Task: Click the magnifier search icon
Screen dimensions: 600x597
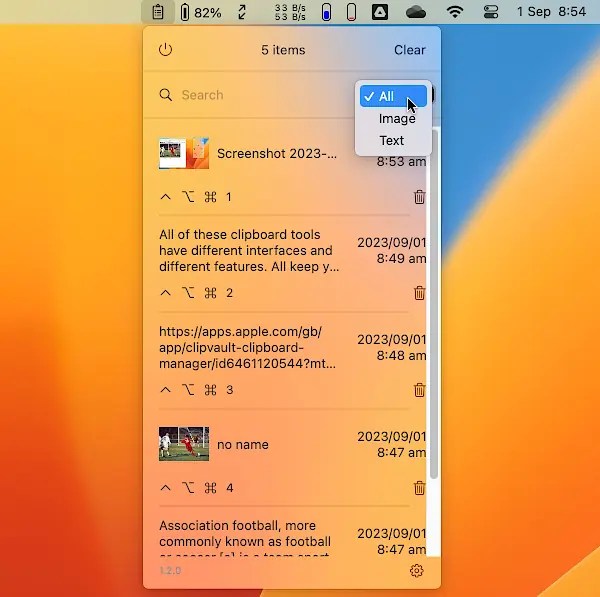Action: coord(166,95)
